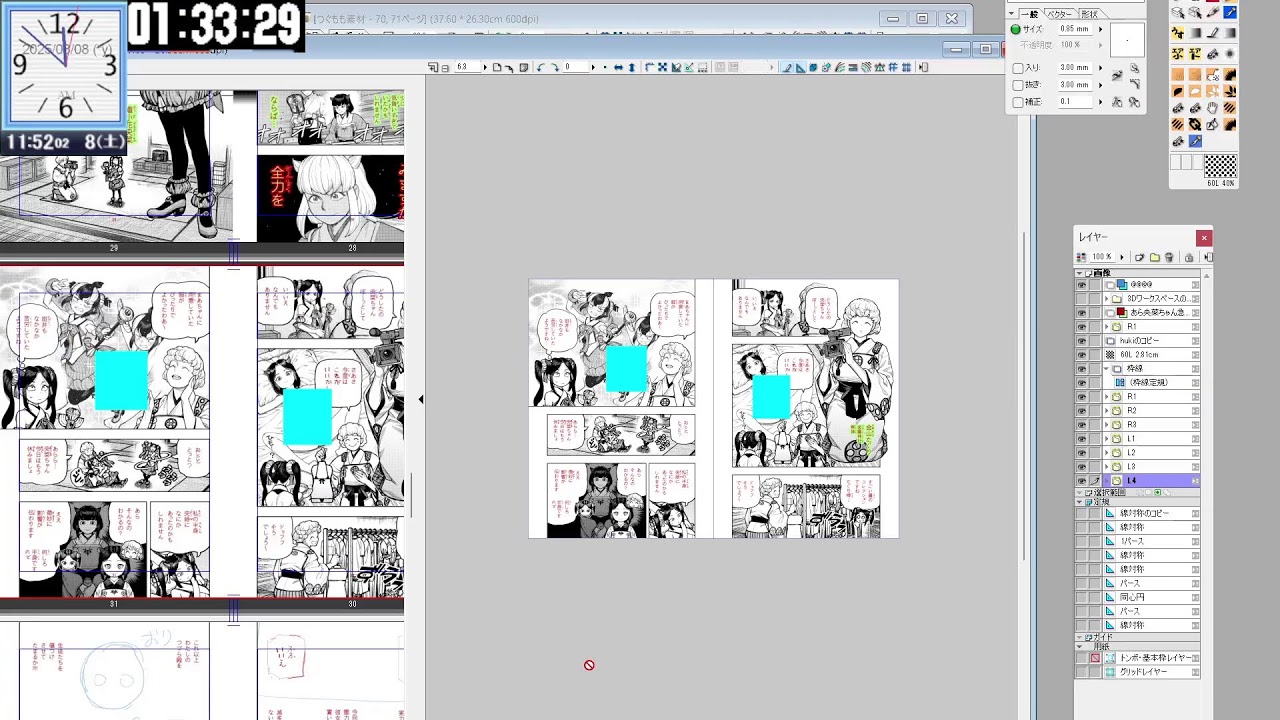This screenshot has width=1280, height=720.
Task: Hide the 60L 2.81cm tone layer
Action: [x=1081, y=355]
